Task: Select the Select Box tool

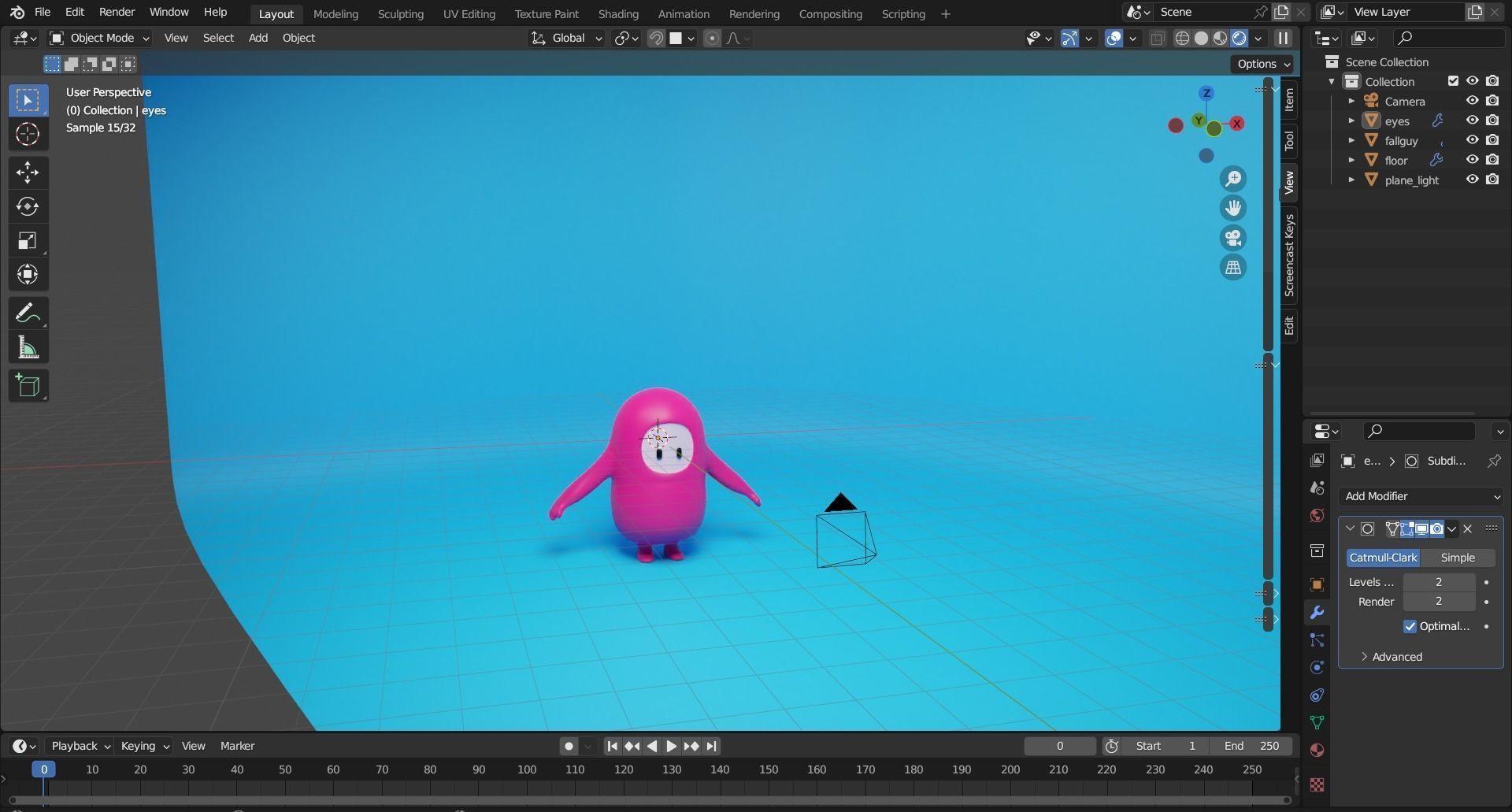Action: pyautogui.click(x=28, y=100)
